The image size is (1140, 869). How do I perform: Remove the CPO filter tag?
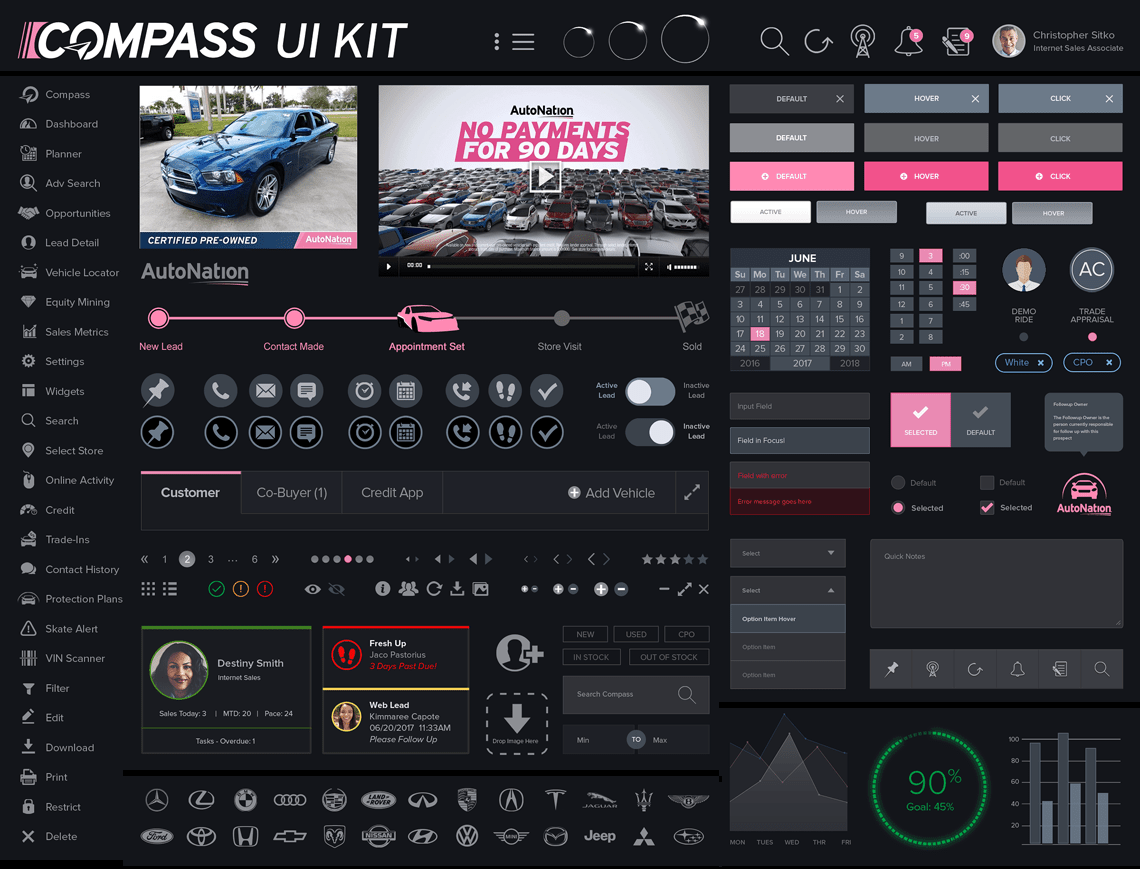[1109, 362]
